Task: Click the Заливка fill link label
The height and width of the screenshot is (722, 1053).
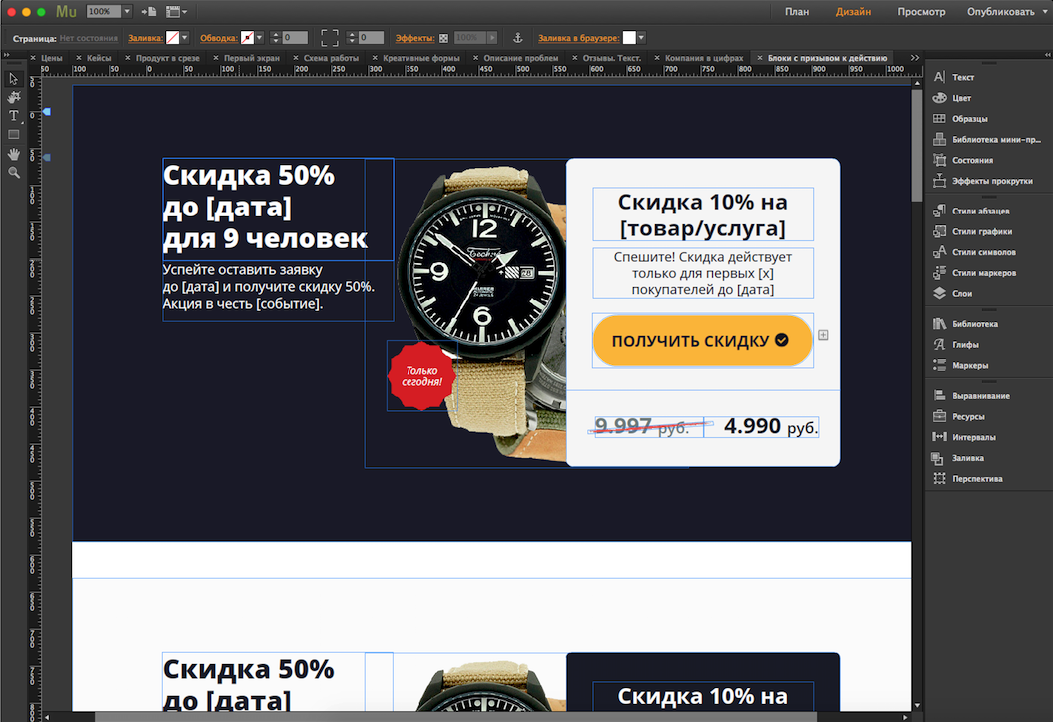Action: click(145, 38)
